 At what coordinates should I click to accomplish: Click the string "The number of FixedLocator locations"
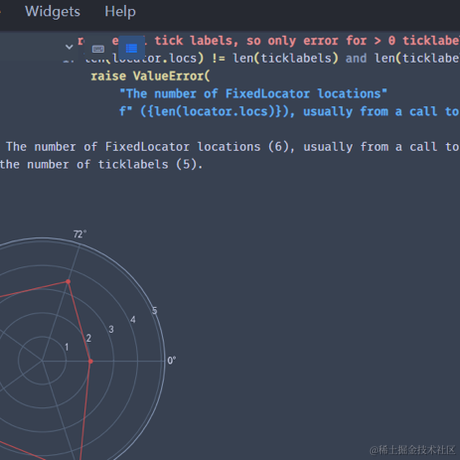point(253,94)
